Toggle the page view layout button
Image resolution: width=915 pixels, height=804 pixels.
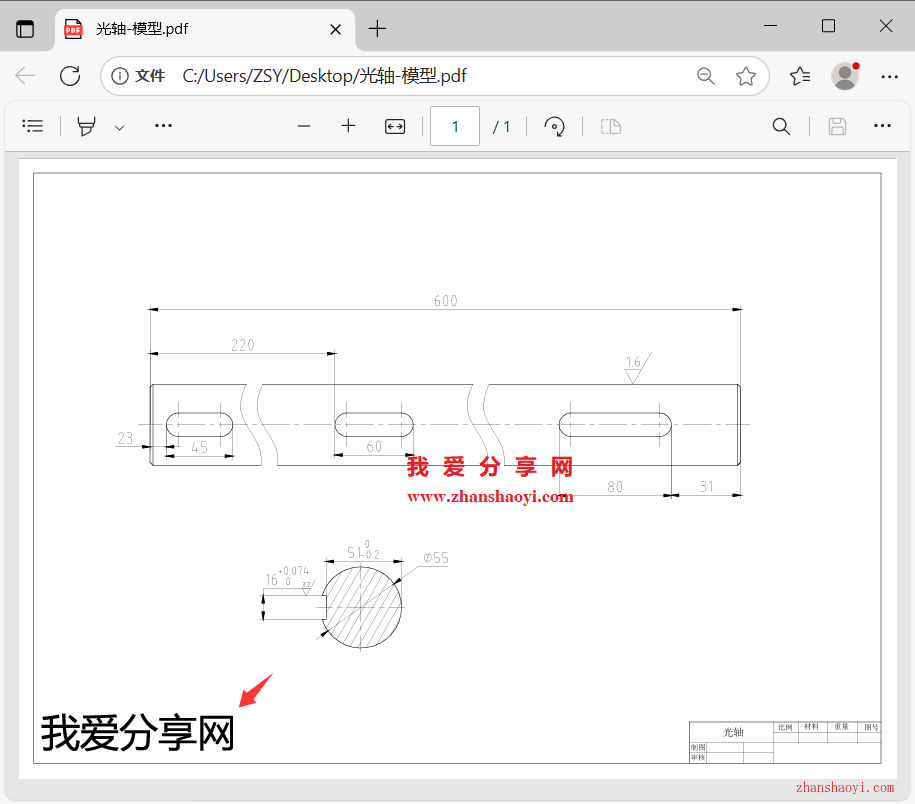[610, 126]
